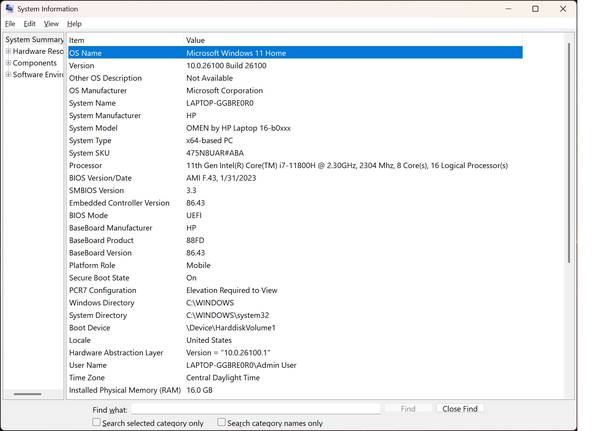
Task: Click the Find button
Action: pyautogui.click(x=408, y=409)
